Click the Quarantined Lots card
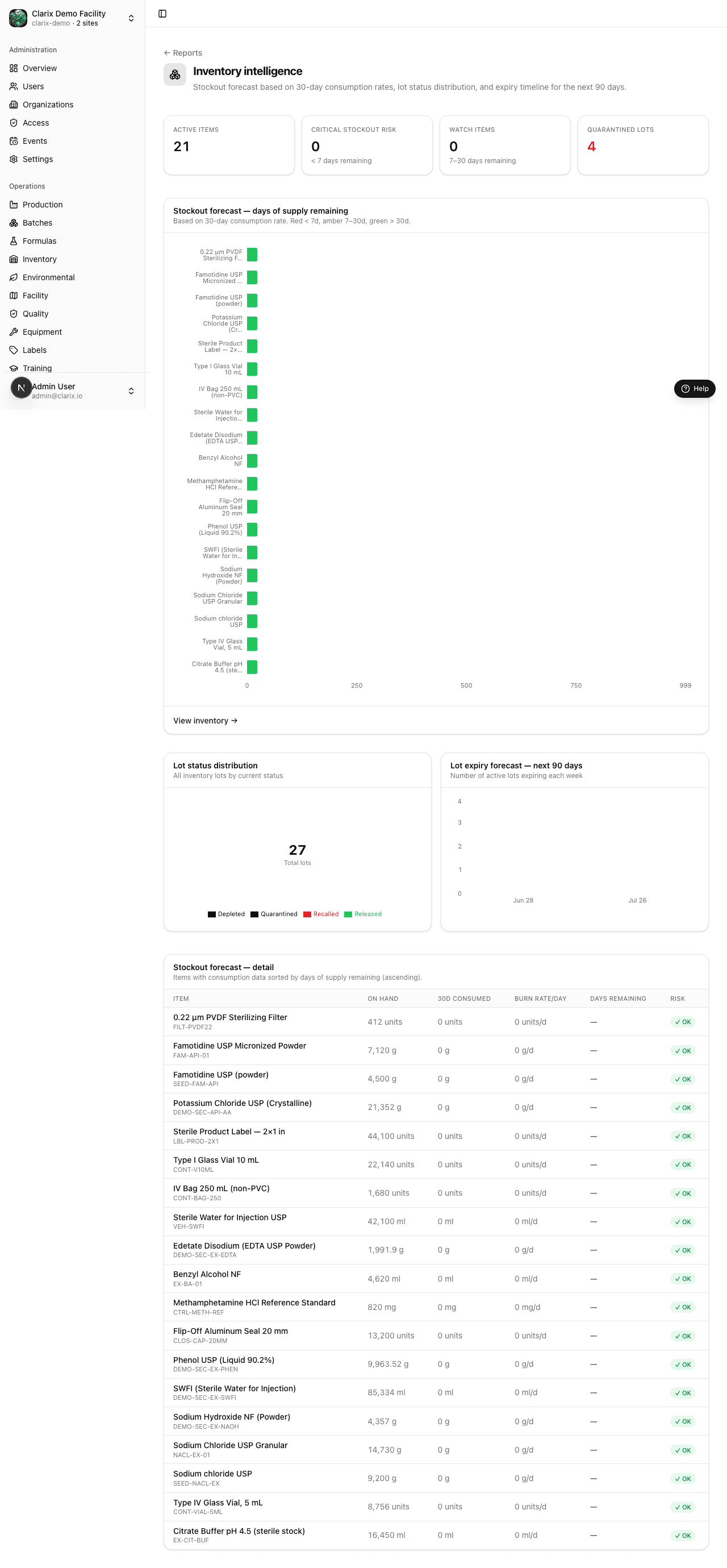727x1568 pixels. 642,145
